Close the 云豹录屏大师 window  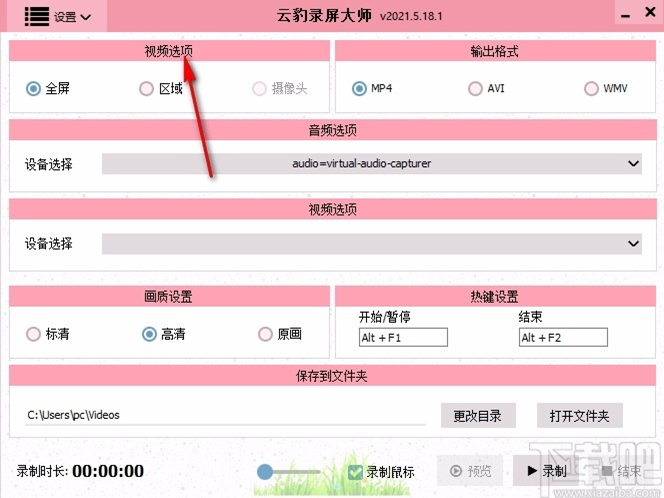click(650, 12)
